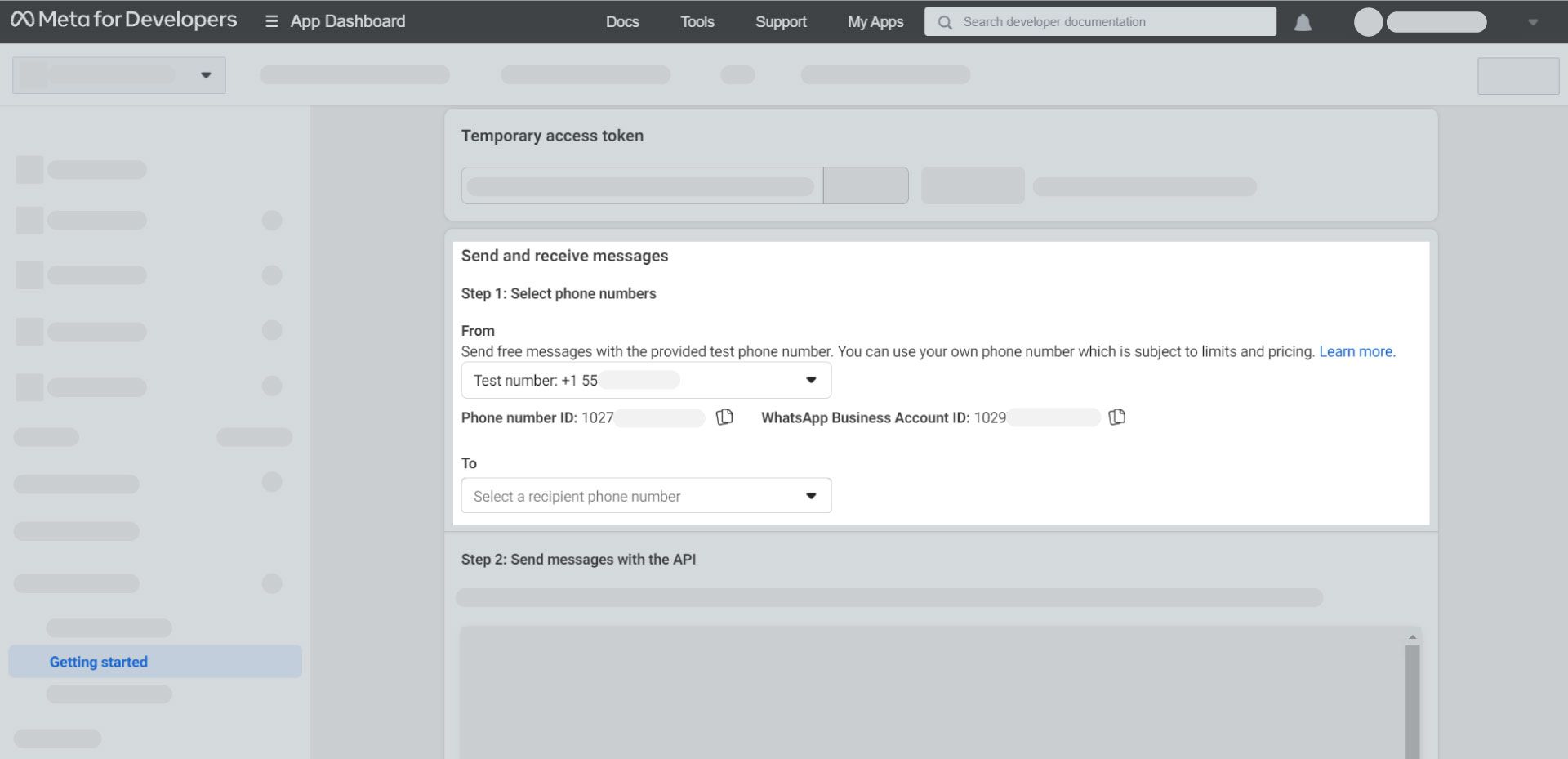Click the Learn more link
Screen dimensions: 1568x759
1356,351
